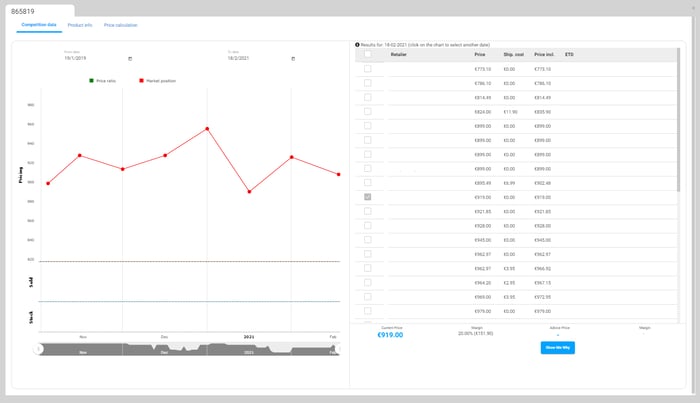700x403 pixels.
Task: Click the €902.48 price incl. cell
Action: pos(542,183)
